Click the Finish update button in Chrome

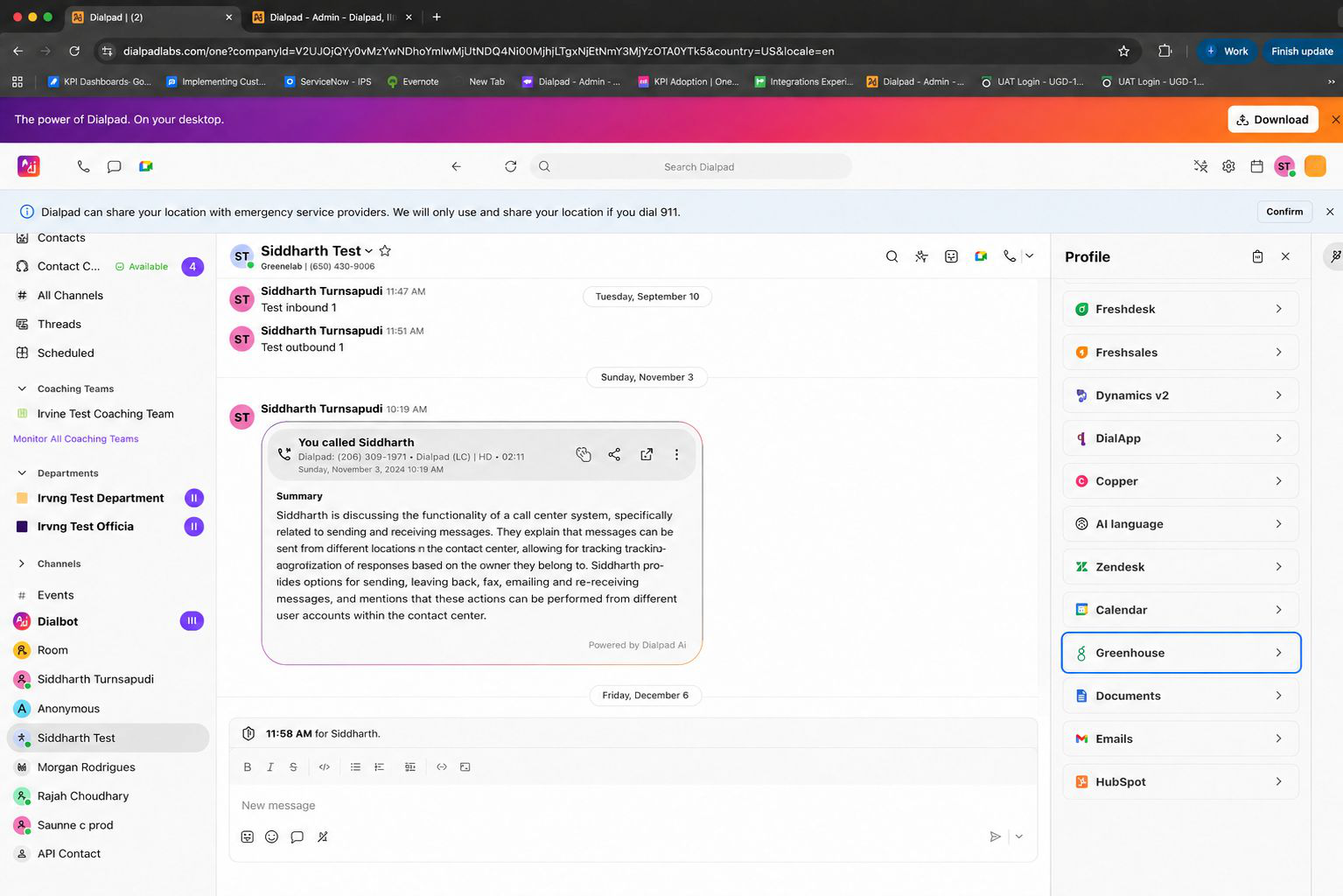click(1302, 52)
